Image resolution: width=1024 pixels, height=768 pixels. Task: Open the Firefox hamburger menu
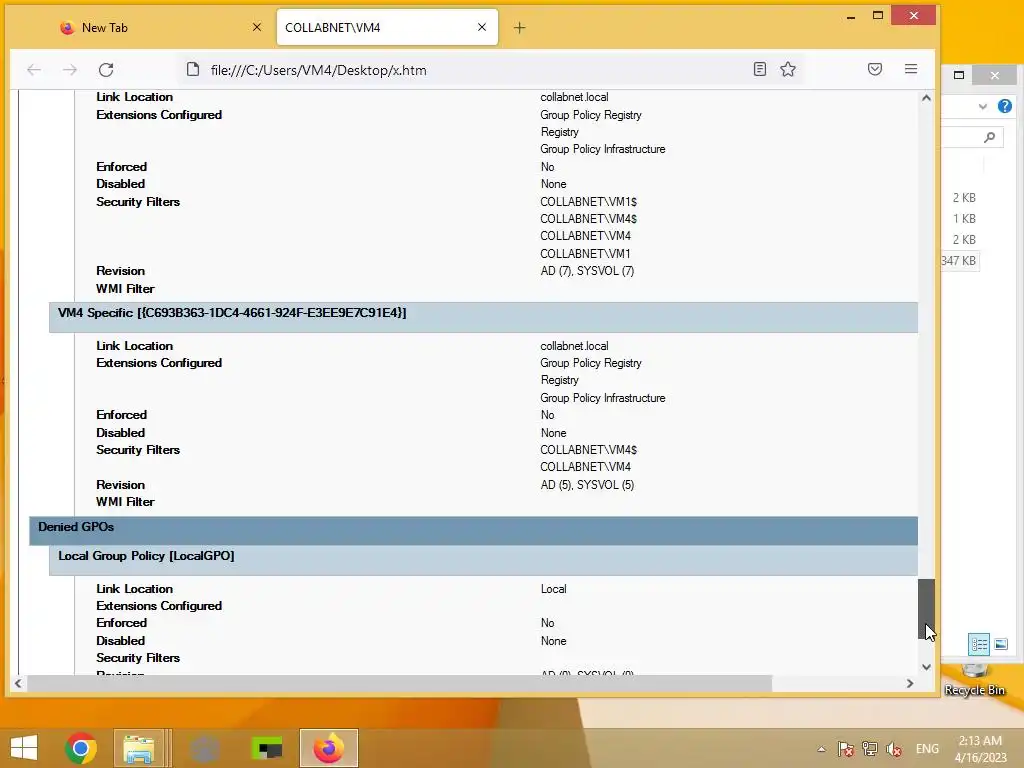[911, 69]
